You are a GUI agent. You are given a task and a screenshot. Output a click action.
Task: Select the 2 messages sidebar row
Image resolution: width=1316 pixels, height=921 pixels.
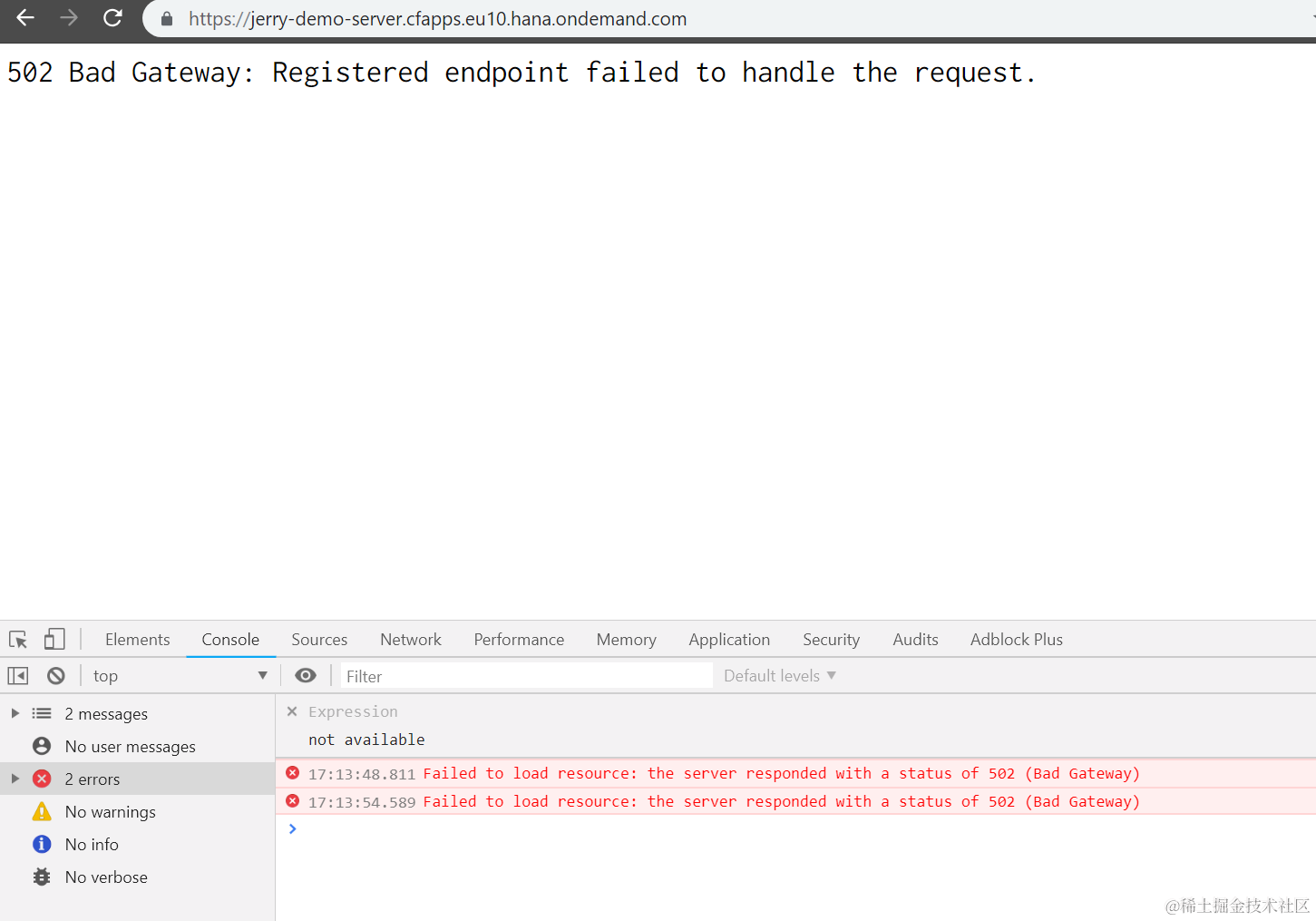pyautogui.click(x=137, y=714)
